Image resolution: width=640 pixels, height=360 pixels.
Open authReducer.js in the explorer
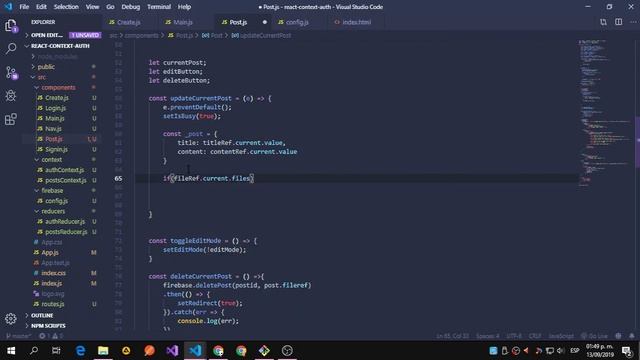(65, 221)
